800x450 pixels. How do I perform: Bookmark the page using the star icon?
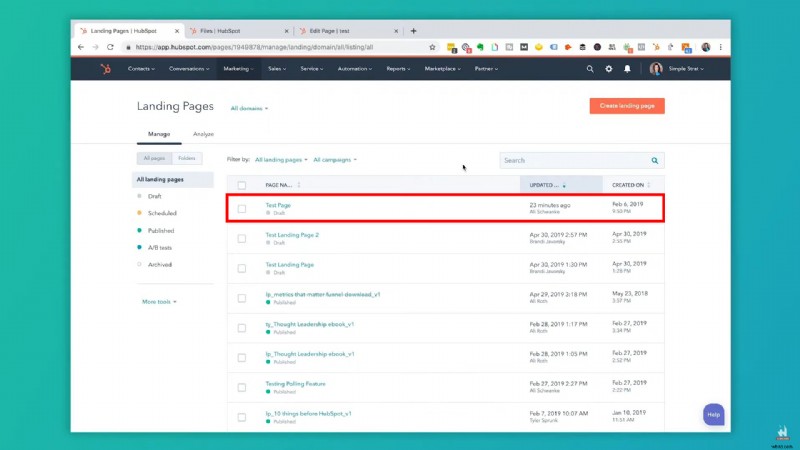pos(432,47)
